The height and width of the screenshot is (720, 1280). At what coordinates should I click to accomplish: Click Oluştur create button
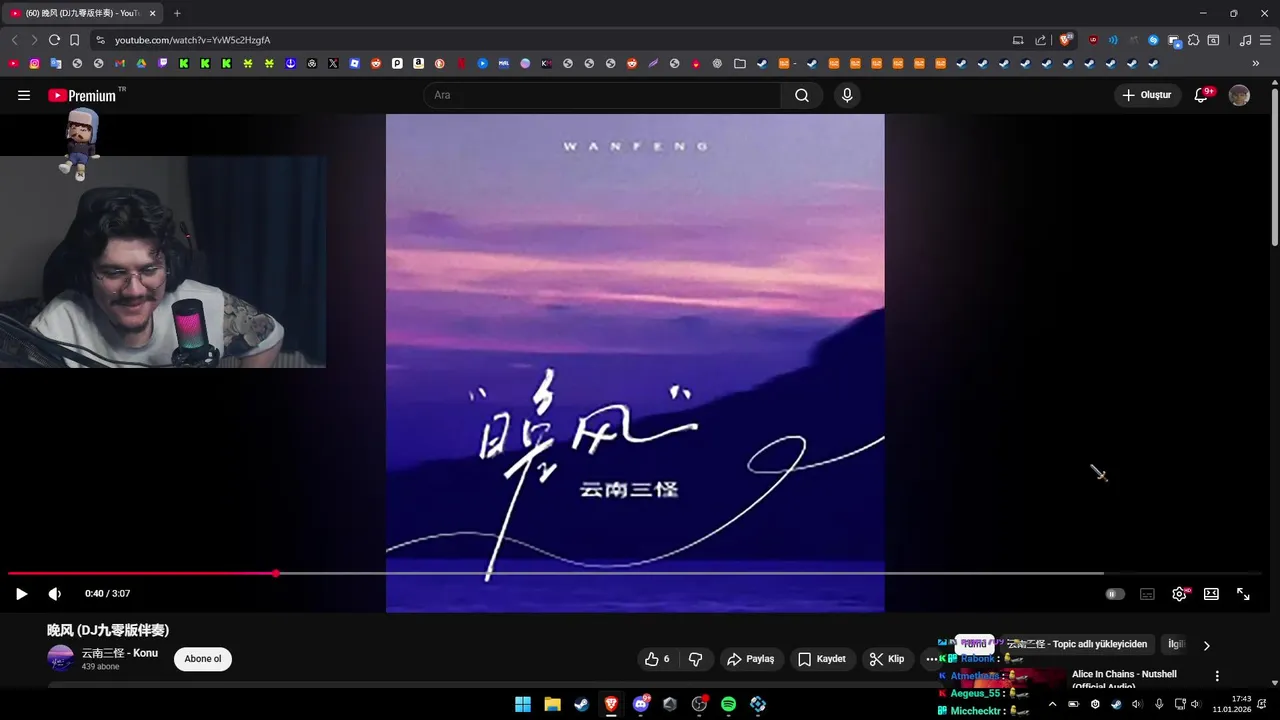click(x=1148, y=95)
